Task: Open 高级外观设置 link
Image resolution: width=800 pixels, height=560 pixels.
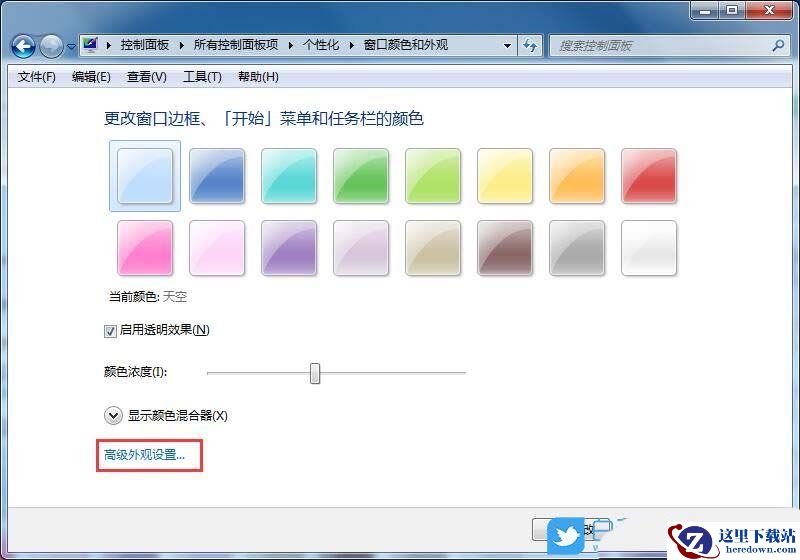Action: (x=144, y=454)
